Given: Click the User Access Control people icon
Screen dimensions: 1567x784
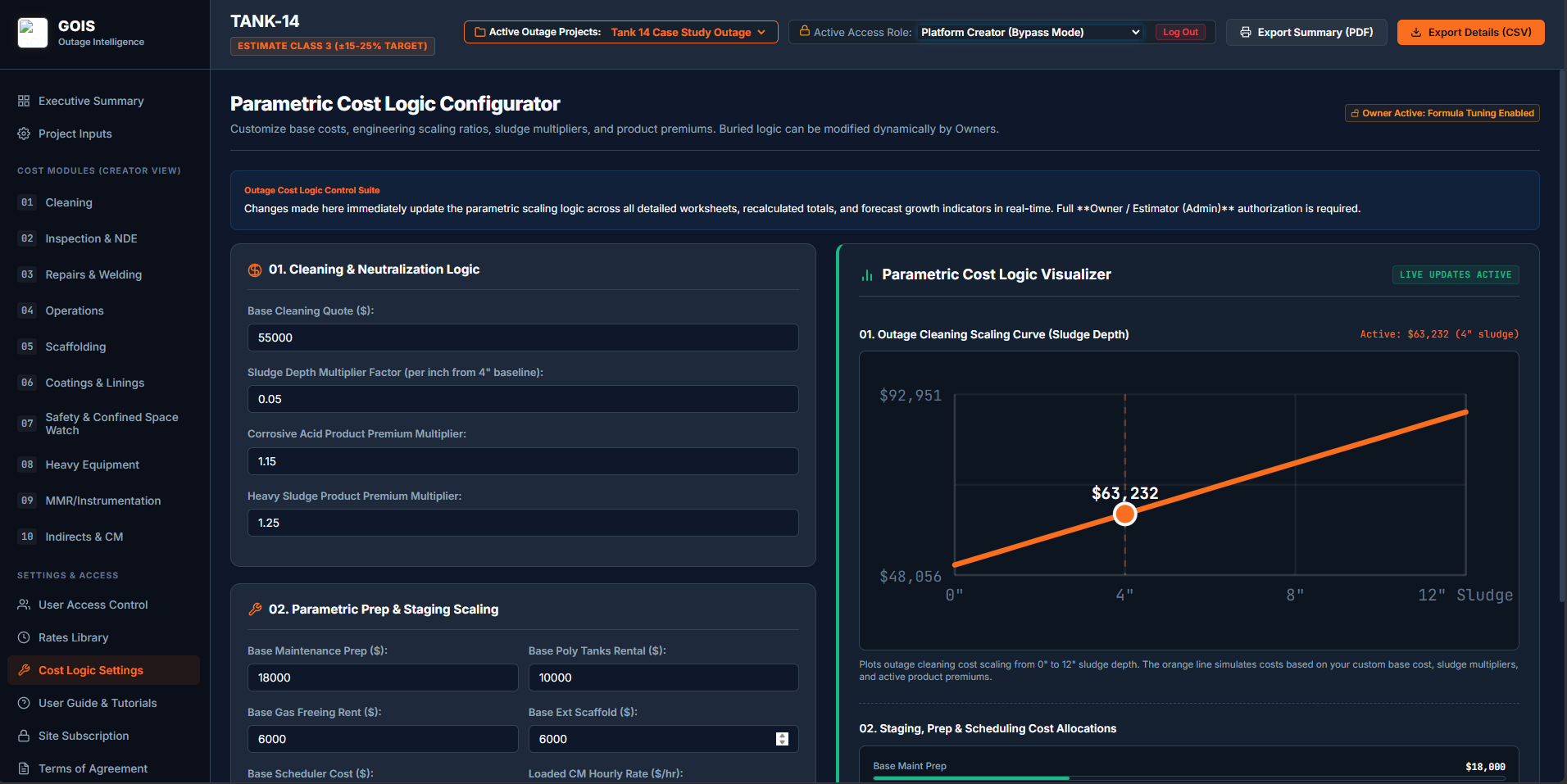Looking at the screenshot, I should tap(24, 605).
